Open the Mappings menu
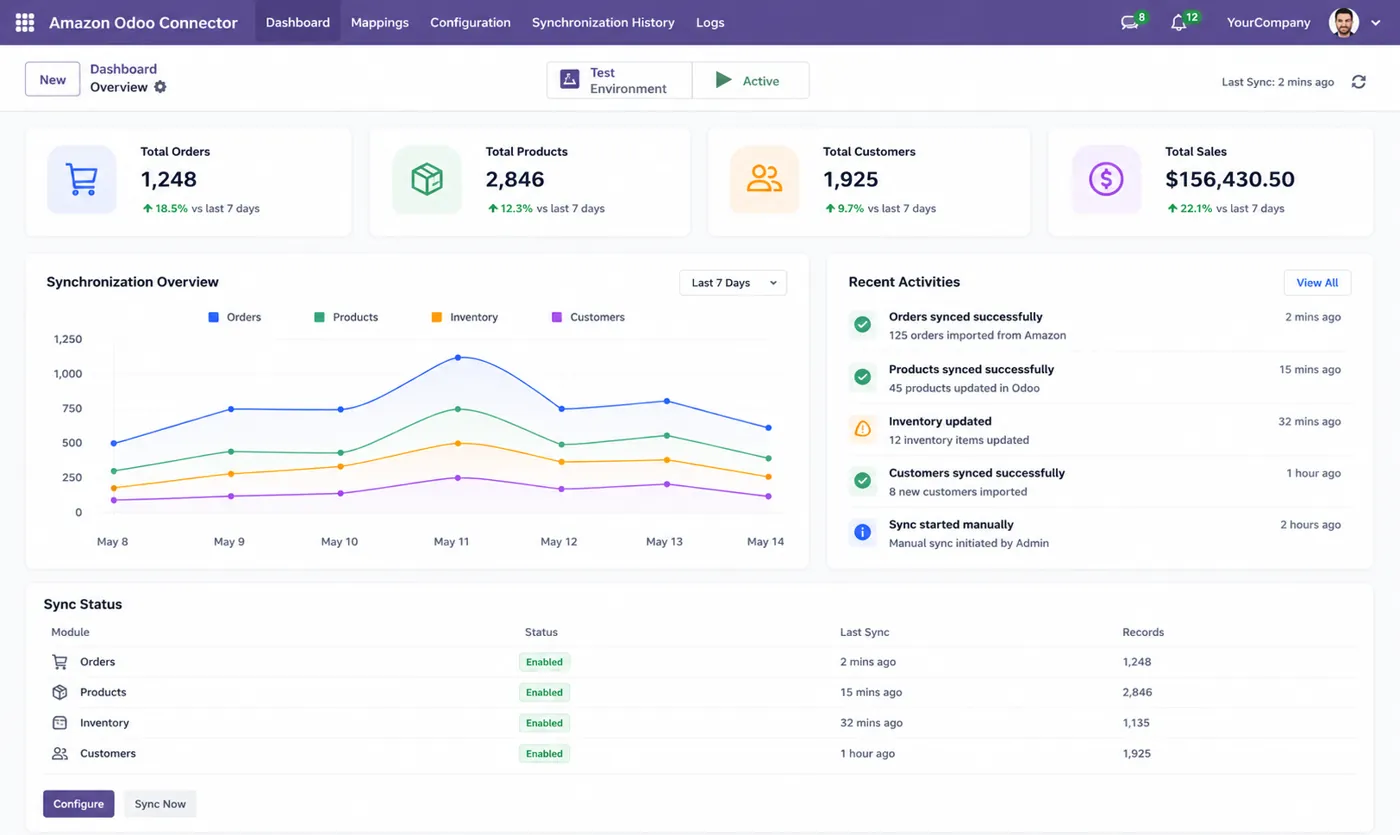 [380, 22]
